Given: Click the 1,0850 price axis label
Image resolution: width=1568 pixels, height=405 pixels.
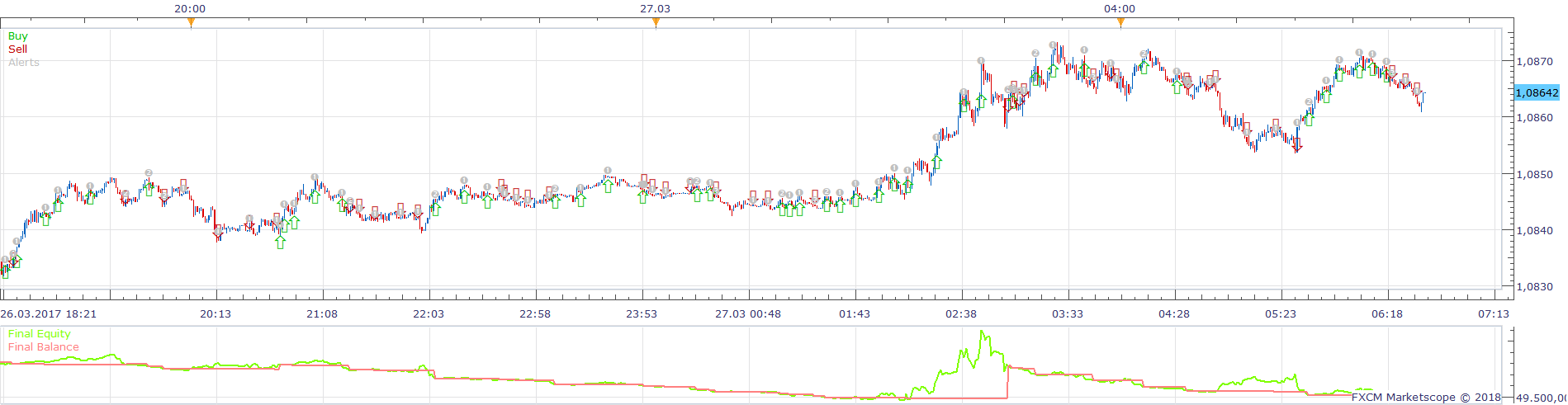Looking at the screenshot, I should [x=1534, y=175].
